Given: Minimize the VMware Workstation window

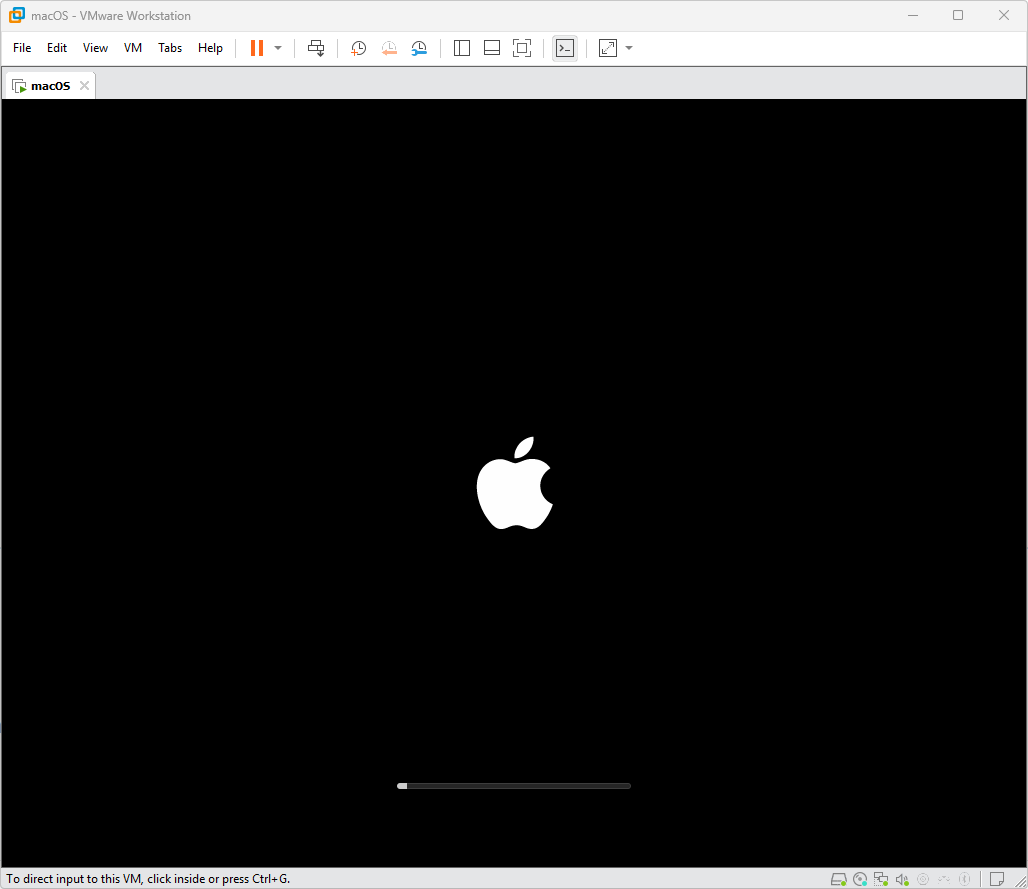Looking at the screenshot, I should pyautogui.click(x=913, y=15).
